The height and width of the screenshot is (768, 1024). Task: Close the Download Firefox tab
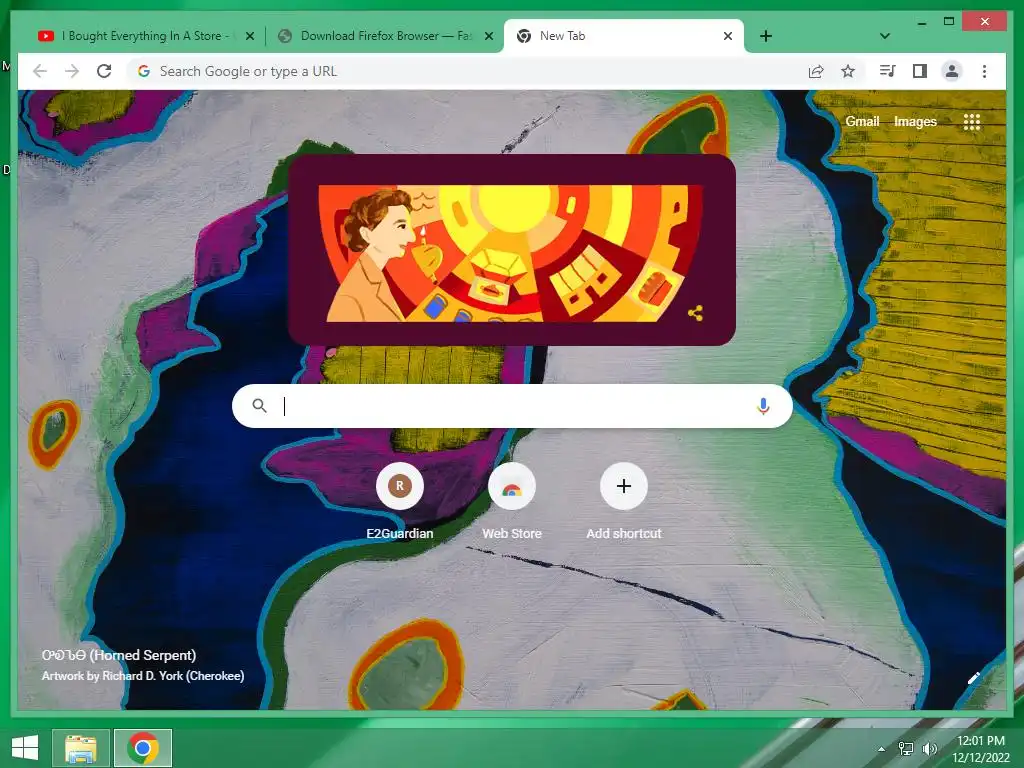[488, 37]
